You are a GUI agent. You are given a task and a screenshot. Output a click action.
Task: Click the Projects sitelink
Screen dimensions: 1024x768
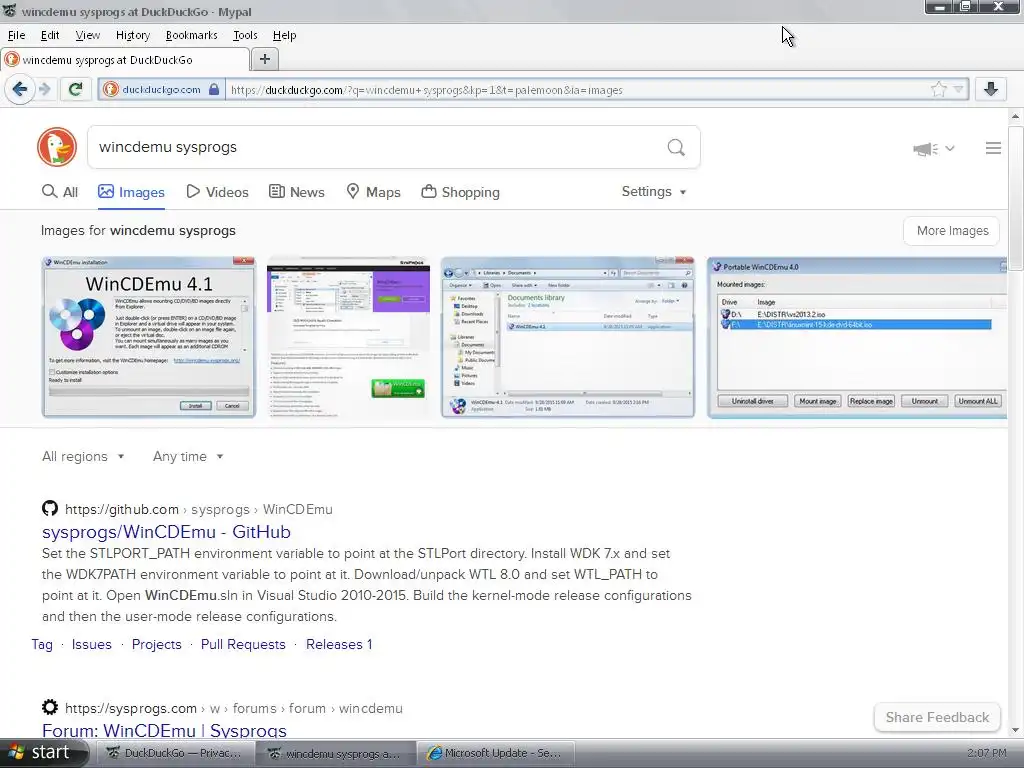click(157, 645)
